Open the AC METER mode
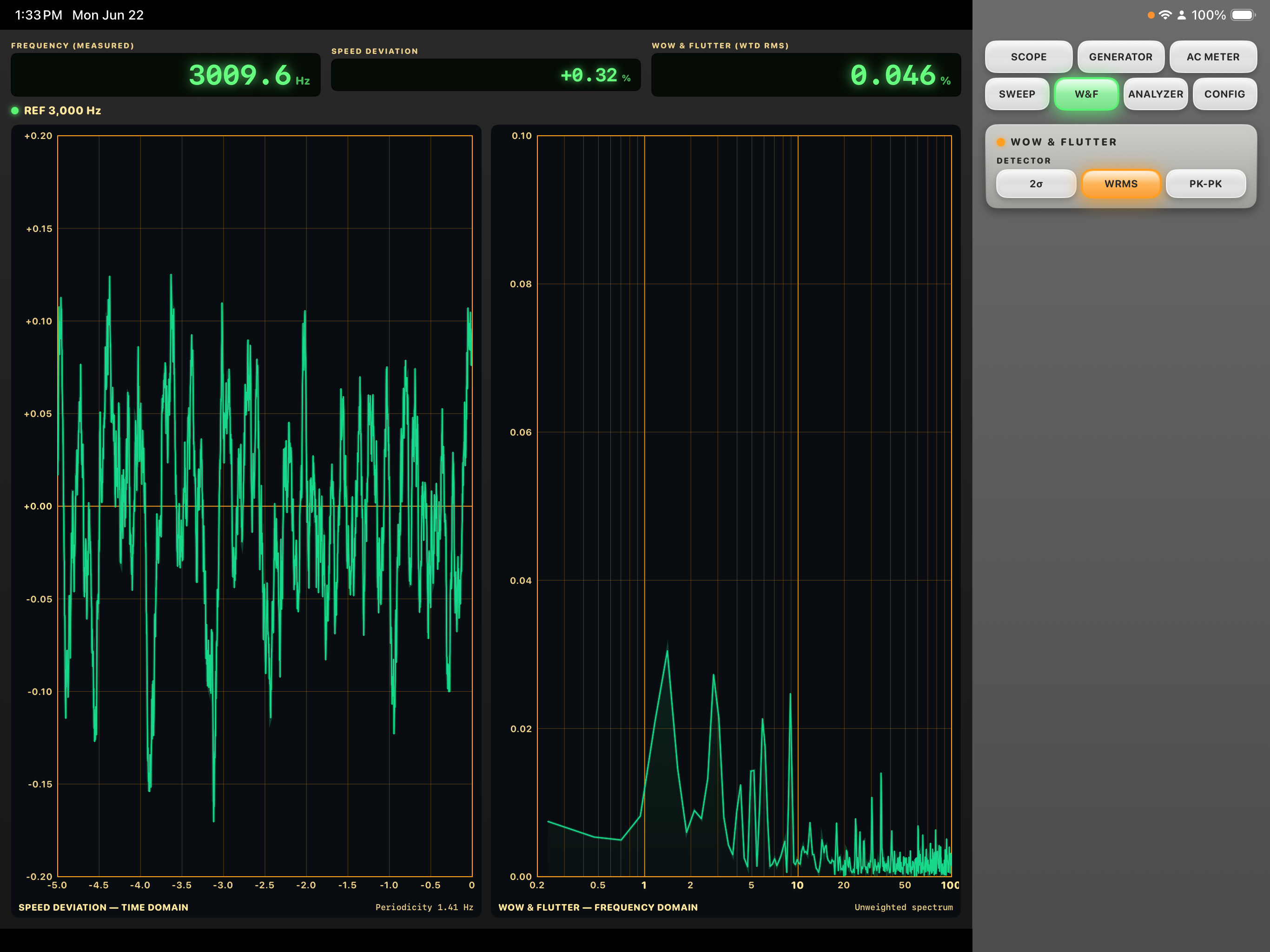Image resolution: width=1270 pixels, height=952 pixels. pos(1212,57)
